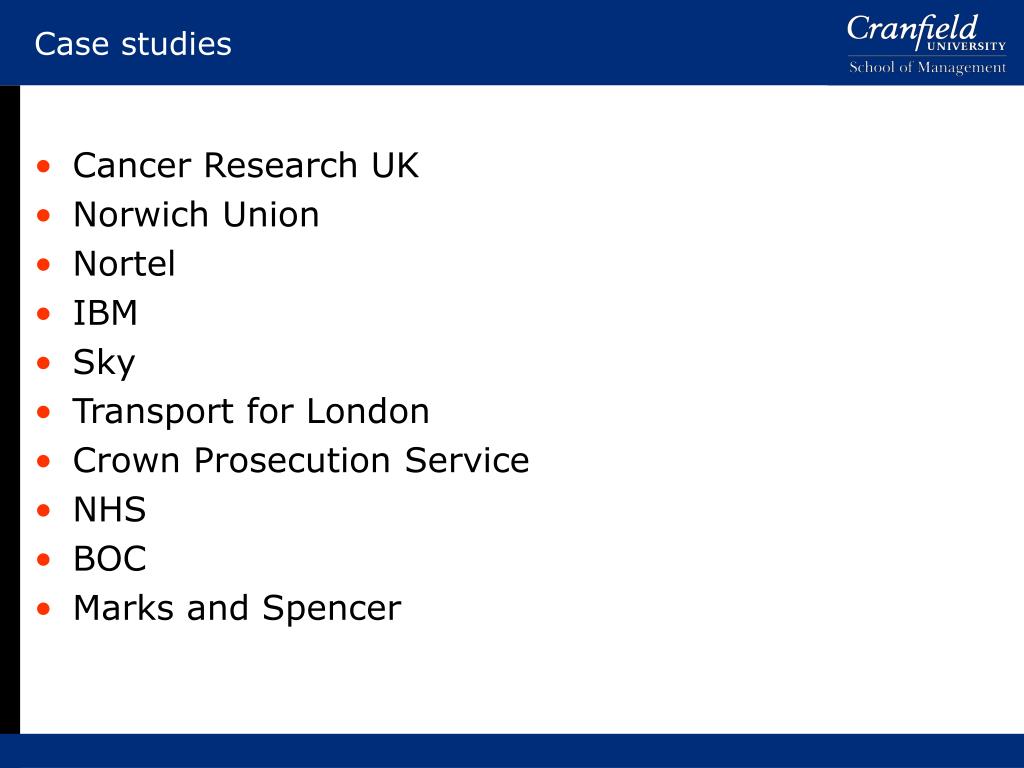Select the 'Marks and Spencer' entry
The height and width of the screenshot is (768, 1024).
[x=237, y=609]
